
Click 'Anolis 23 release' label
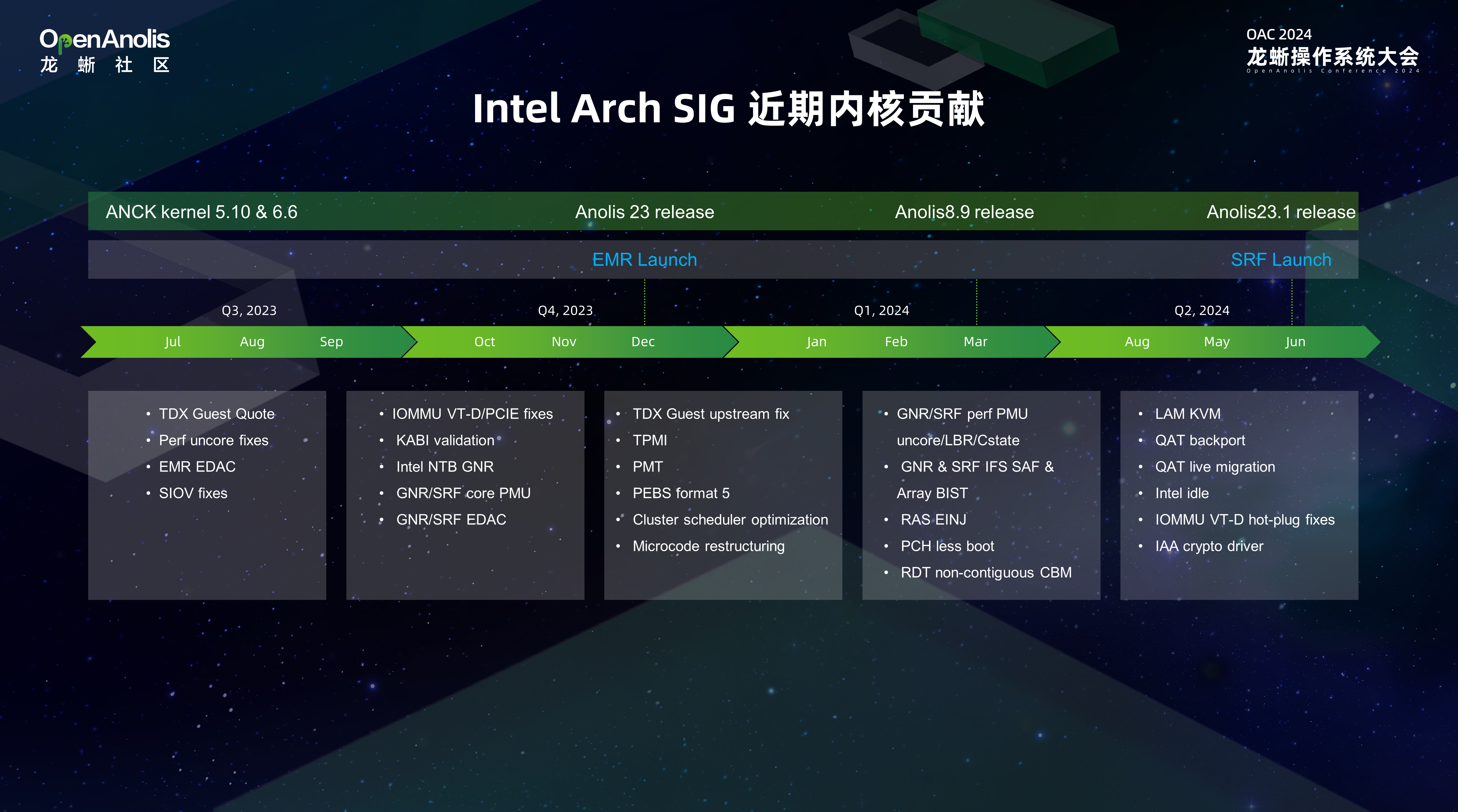click(x=645, y=212)
